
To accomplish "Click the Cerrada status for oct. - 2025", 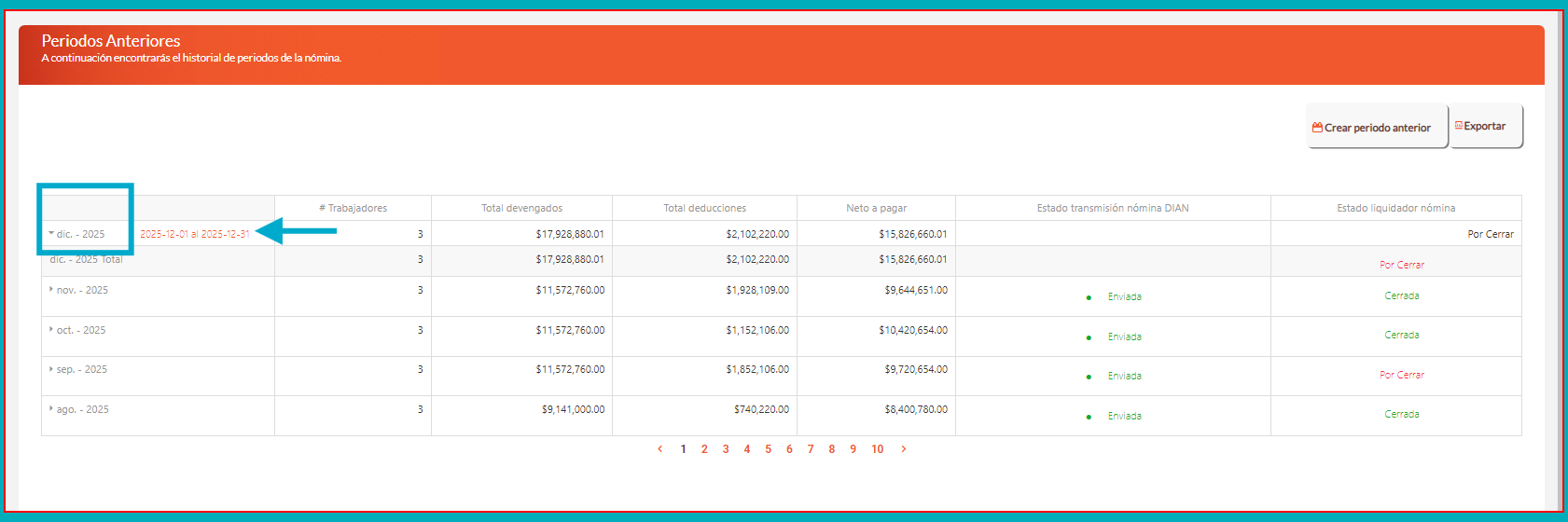I will [x=1401, y=335].
